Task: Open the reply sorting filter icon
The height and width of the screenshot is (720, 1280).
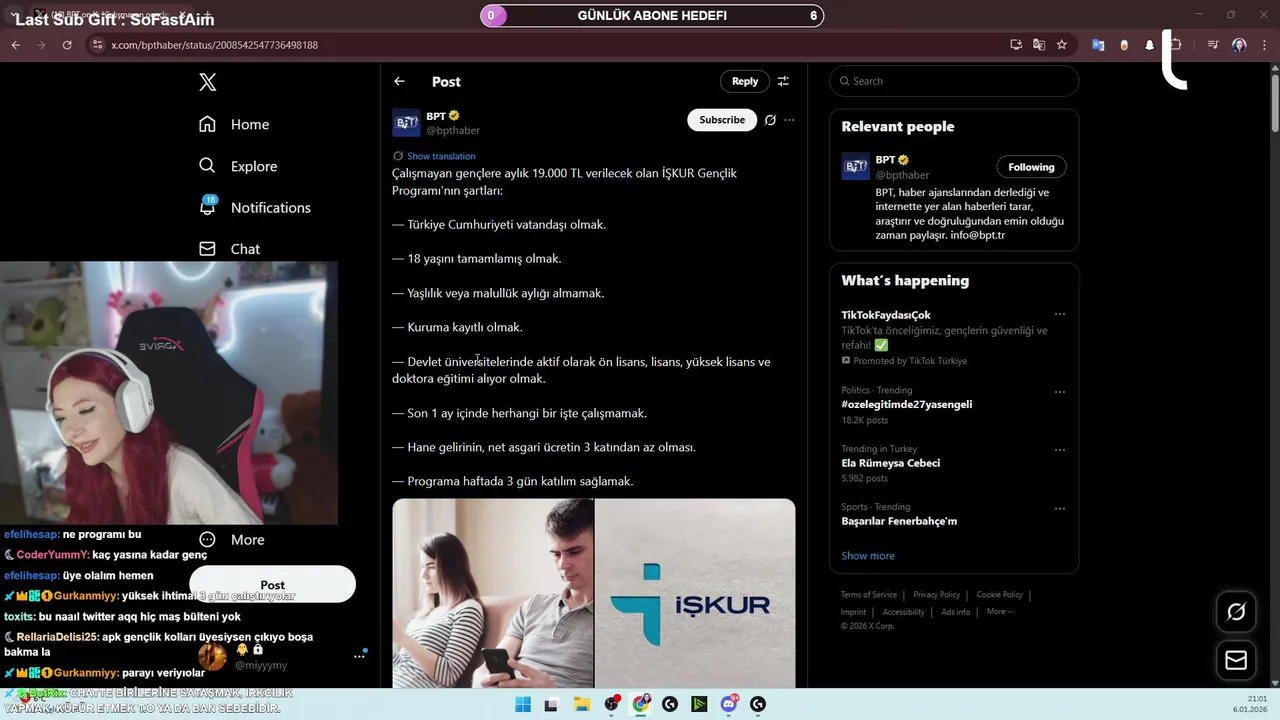Action: 783,81
